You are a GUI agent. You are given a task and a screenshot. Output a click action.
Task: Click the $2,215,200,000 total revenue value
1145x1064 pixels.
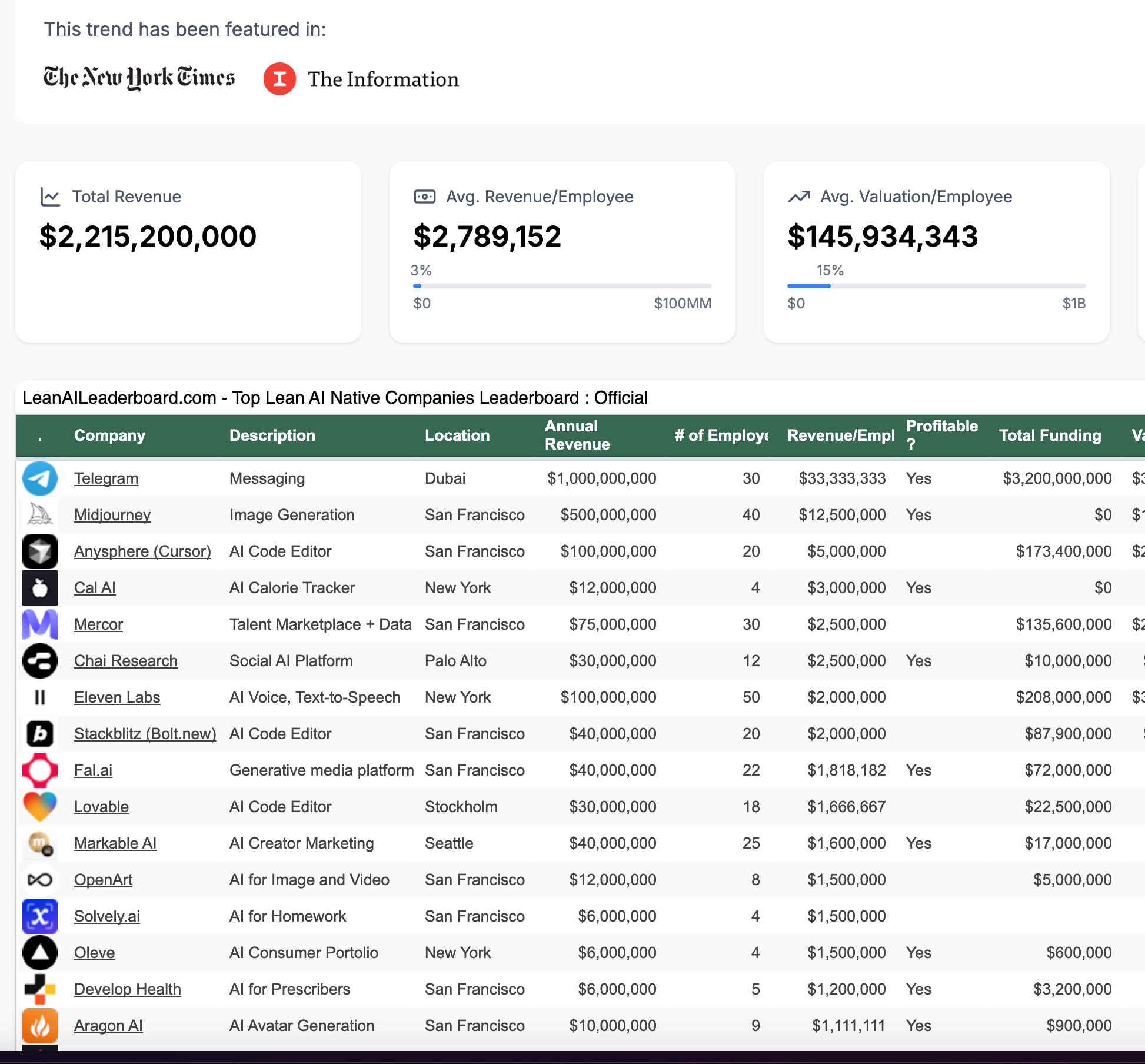point(148,237)
